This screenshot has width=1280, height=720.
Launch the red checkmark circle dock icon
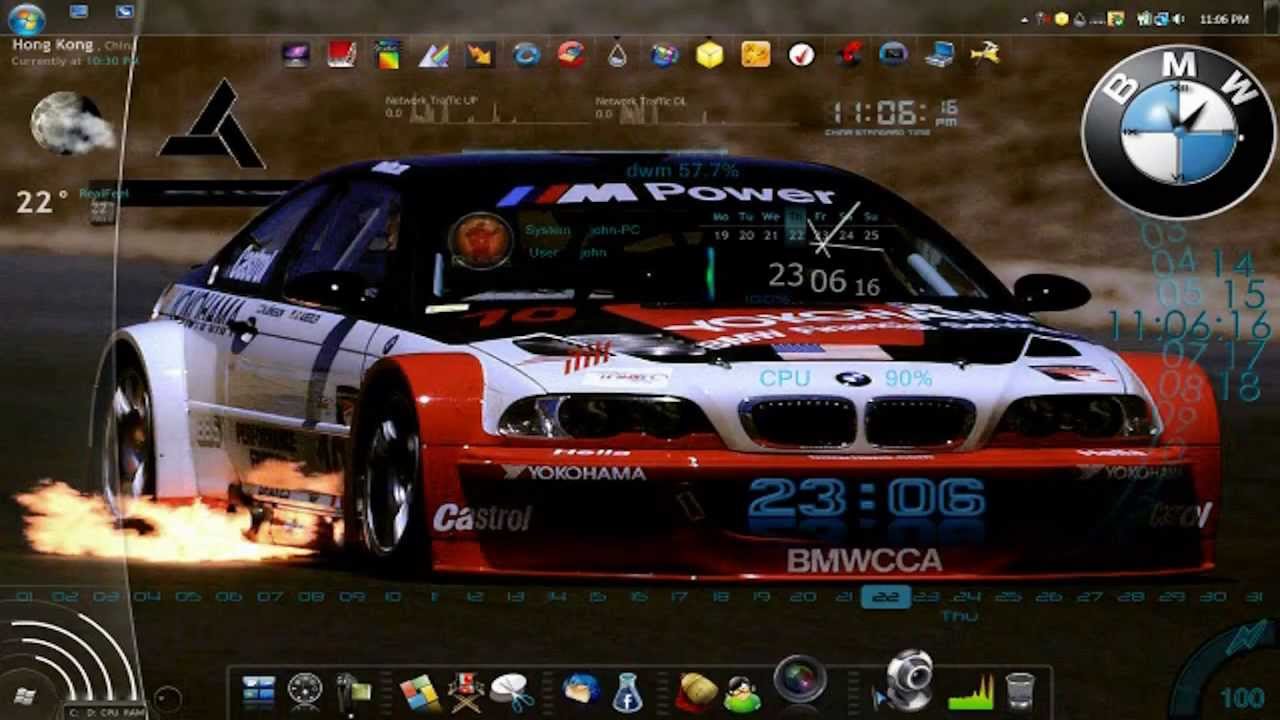(x=801, y=54)
